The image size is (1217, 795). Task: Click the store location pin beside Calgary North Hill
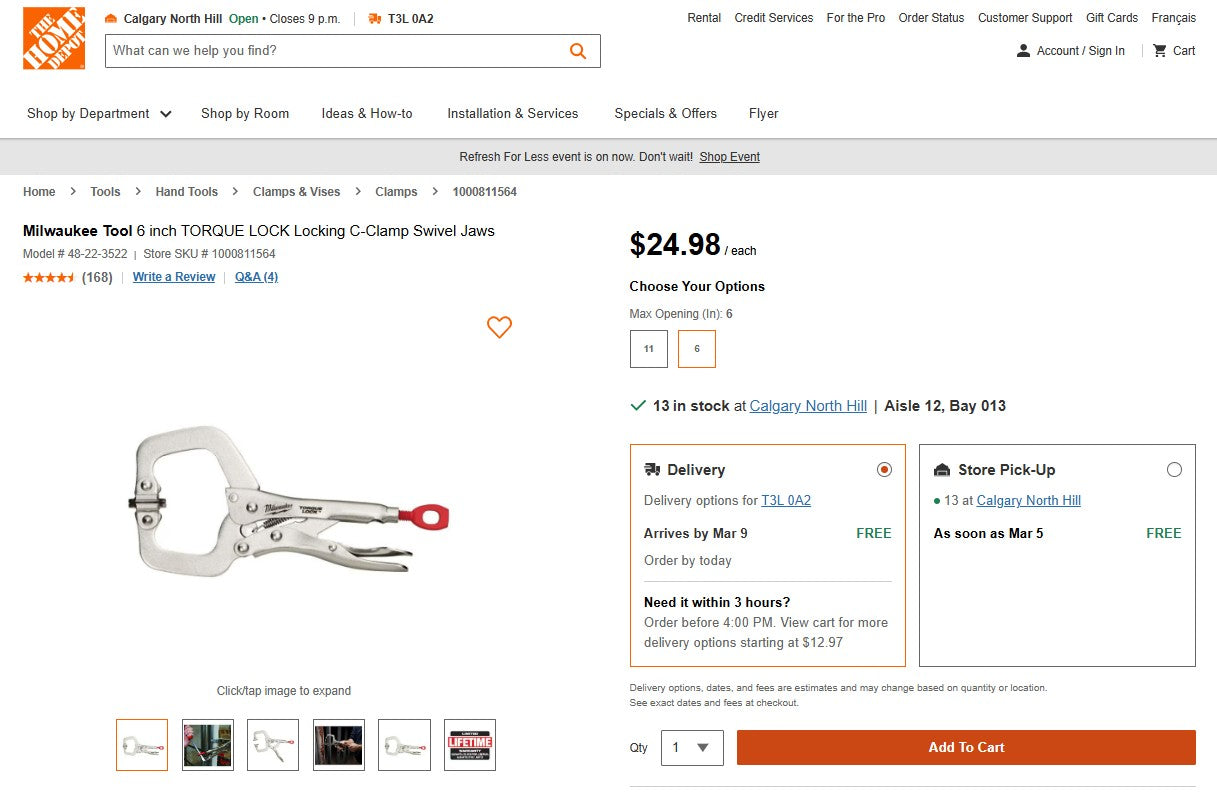tap(110, 17)
